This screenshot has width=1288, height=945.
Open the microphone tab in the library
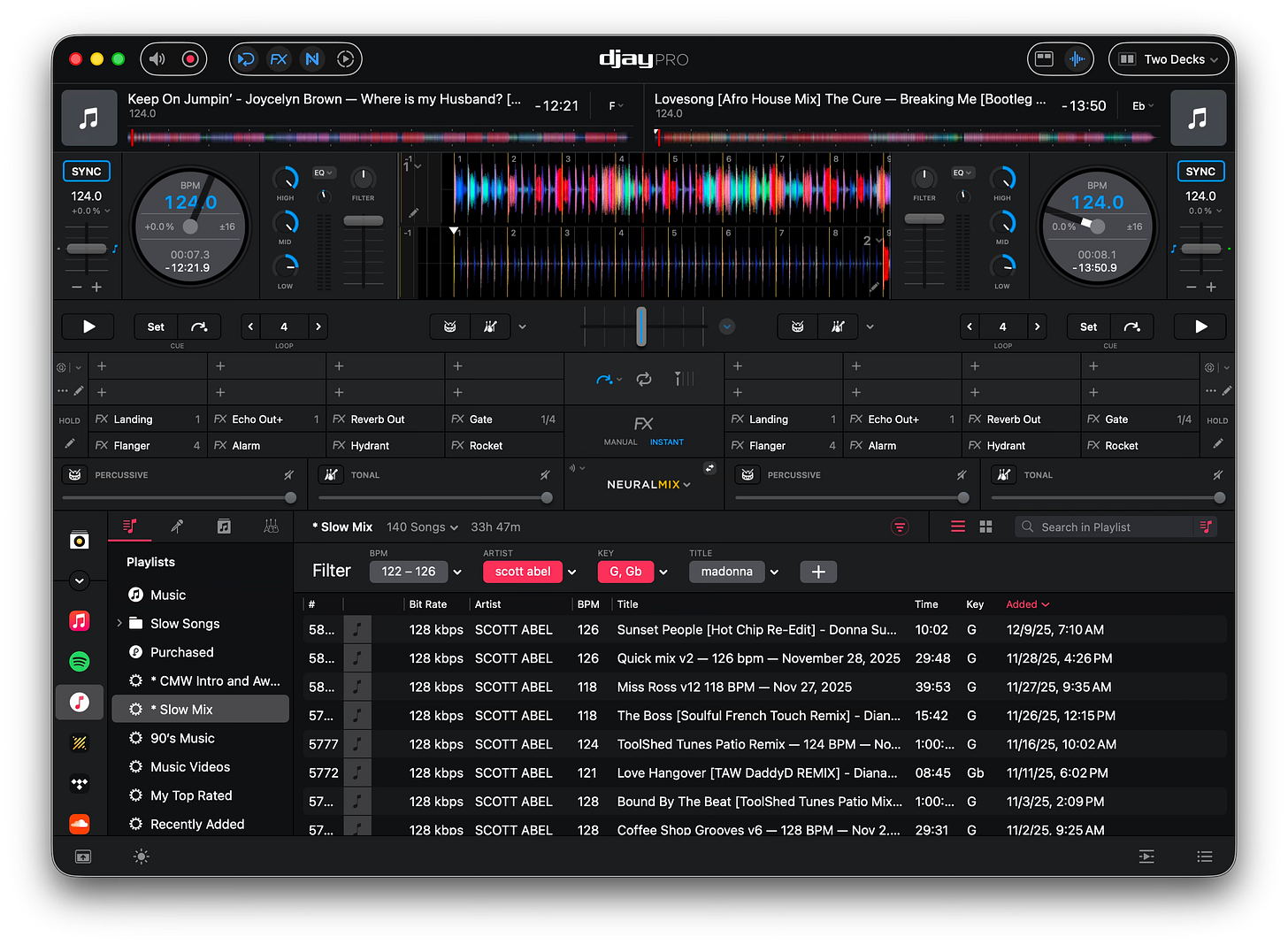click(177, 526)
